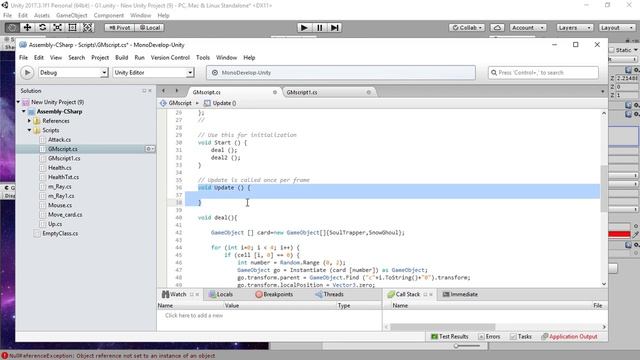This screenshot has width=640, height=360.
Task: Open the Layout dropdown in Unity
Action: 617,27
